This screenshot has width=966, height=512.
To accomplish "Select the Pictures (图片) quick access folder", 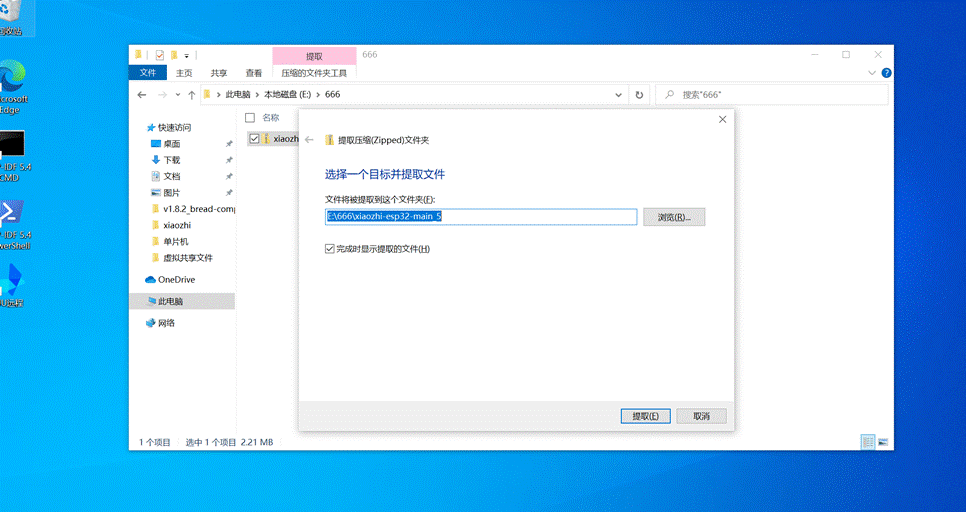I will point(171,192).
